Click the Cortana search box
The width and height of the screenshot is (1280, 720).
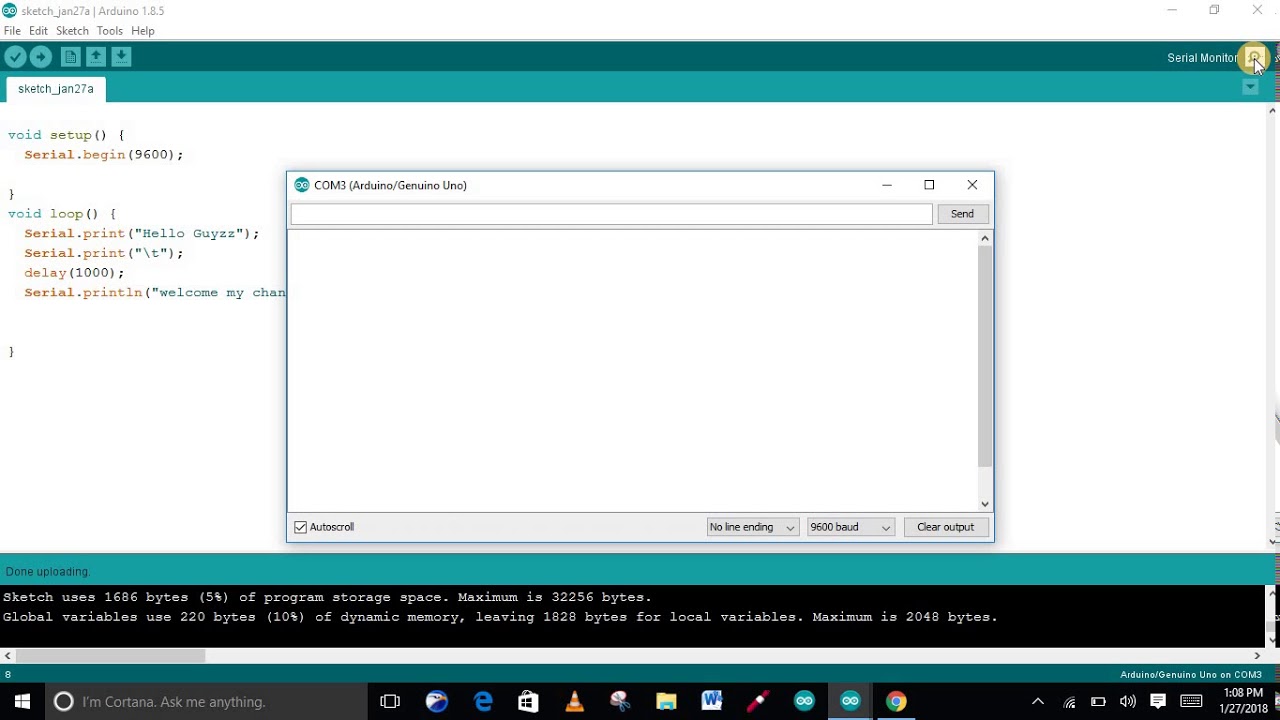tap(207, 701)
